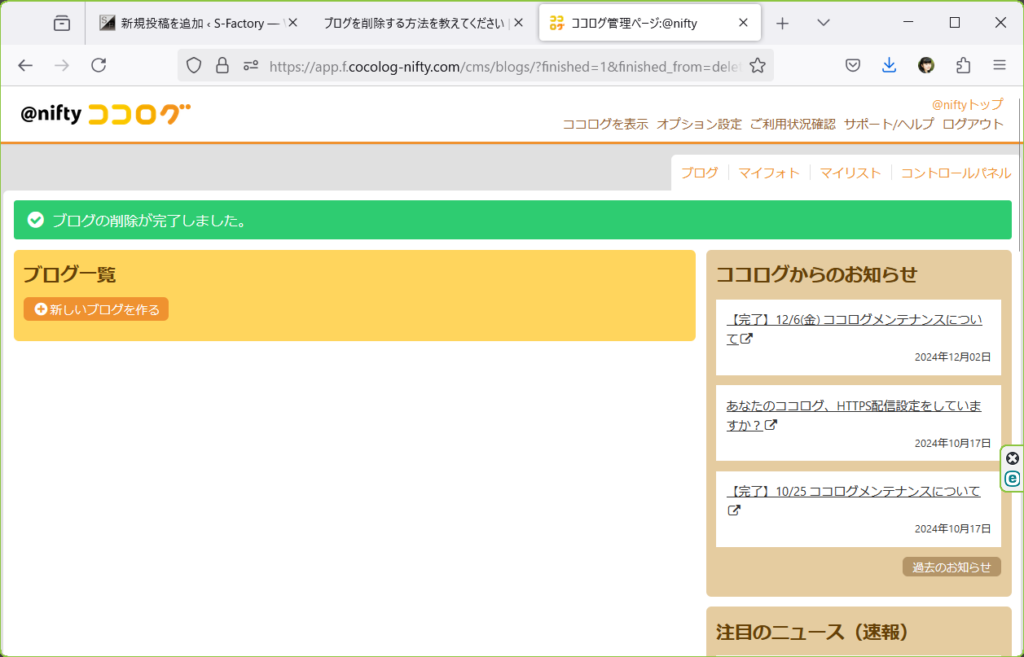
Task: Switch to ブログを削除する方法 tab
Action: tap(421, 24)
